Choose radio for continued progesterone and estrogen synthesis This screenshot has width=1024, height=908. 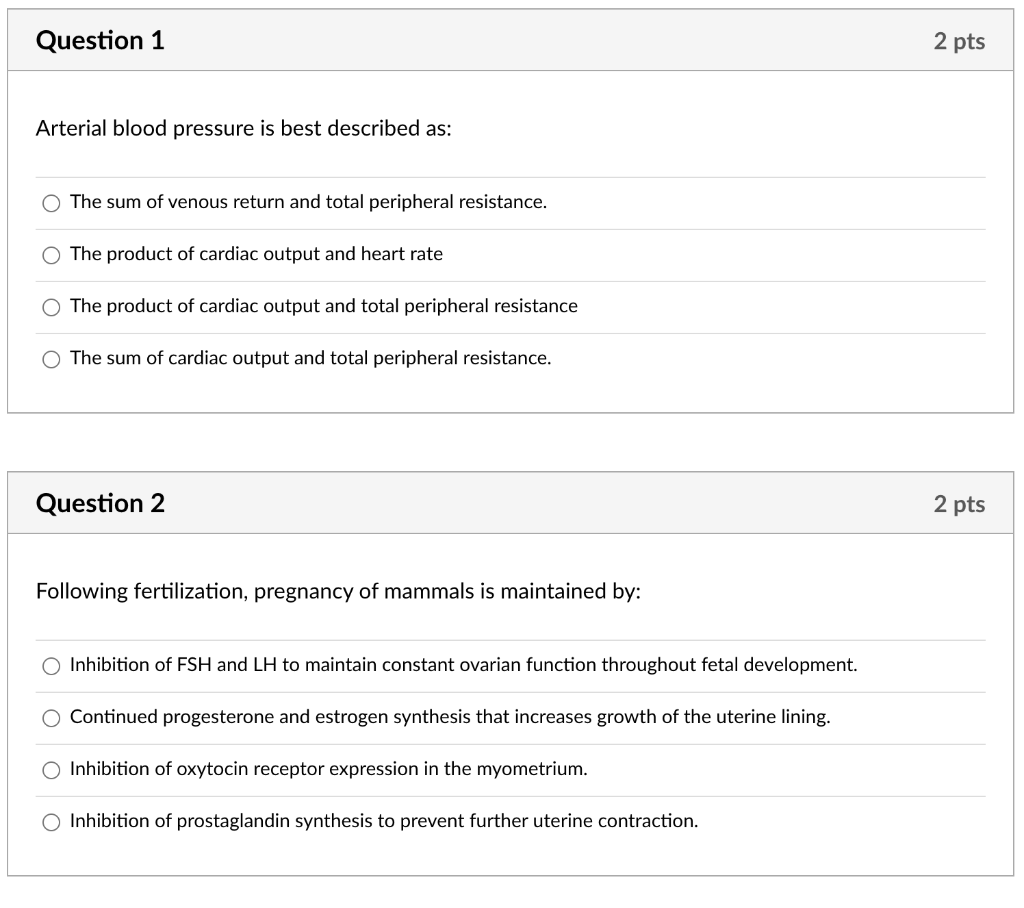pyautogui.click(x=51, y=718)
